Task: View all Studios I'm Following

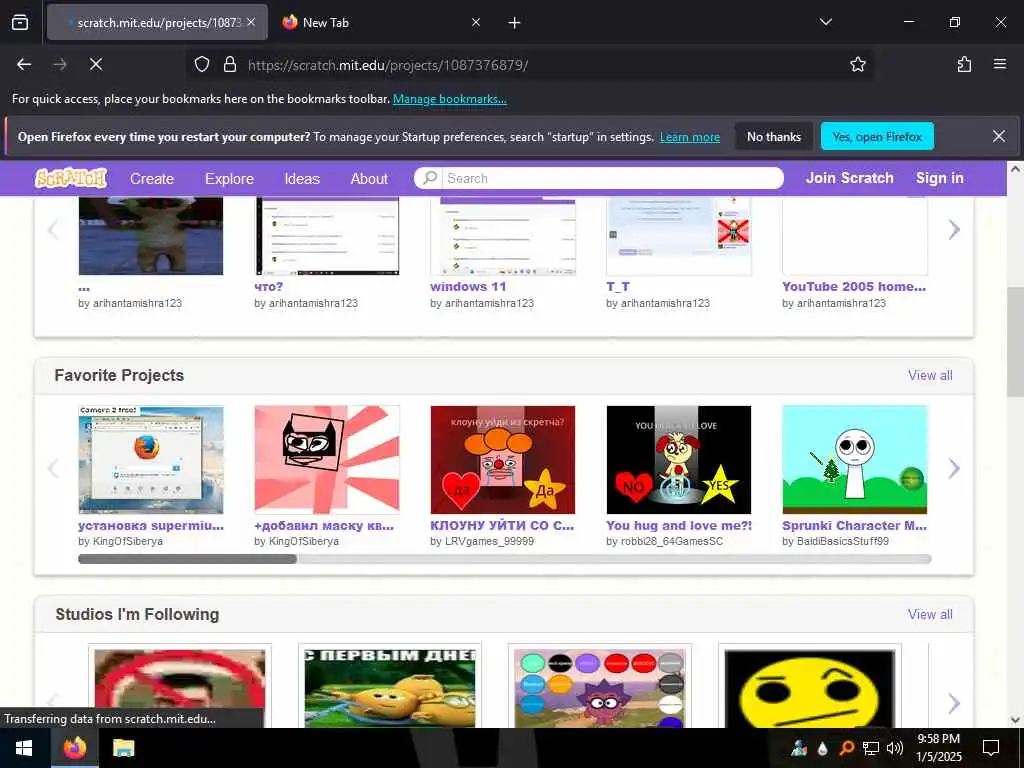Action: pos(930,615)
